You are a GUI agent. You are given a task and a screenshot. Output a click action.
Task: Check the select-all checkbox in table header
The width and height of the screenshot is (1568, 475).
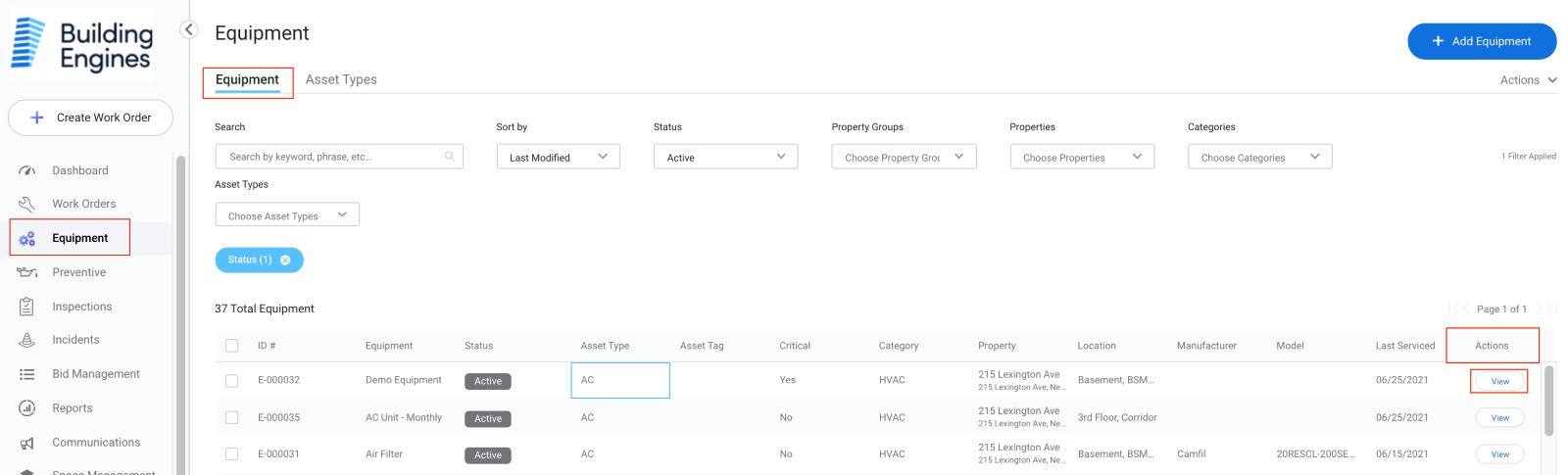pos(232,346)
